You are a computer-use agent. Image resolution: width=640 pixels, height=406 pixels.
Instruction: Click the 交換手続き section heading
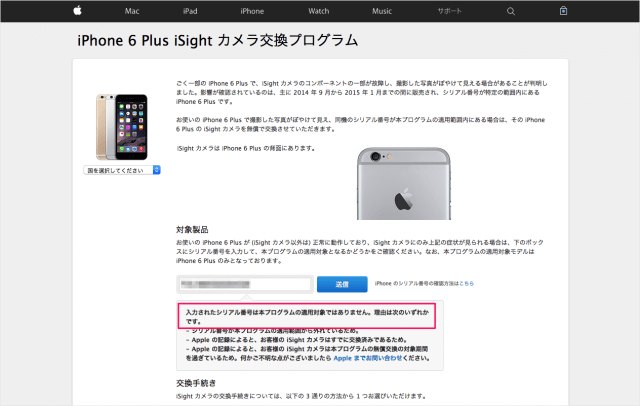pos(196,383)
